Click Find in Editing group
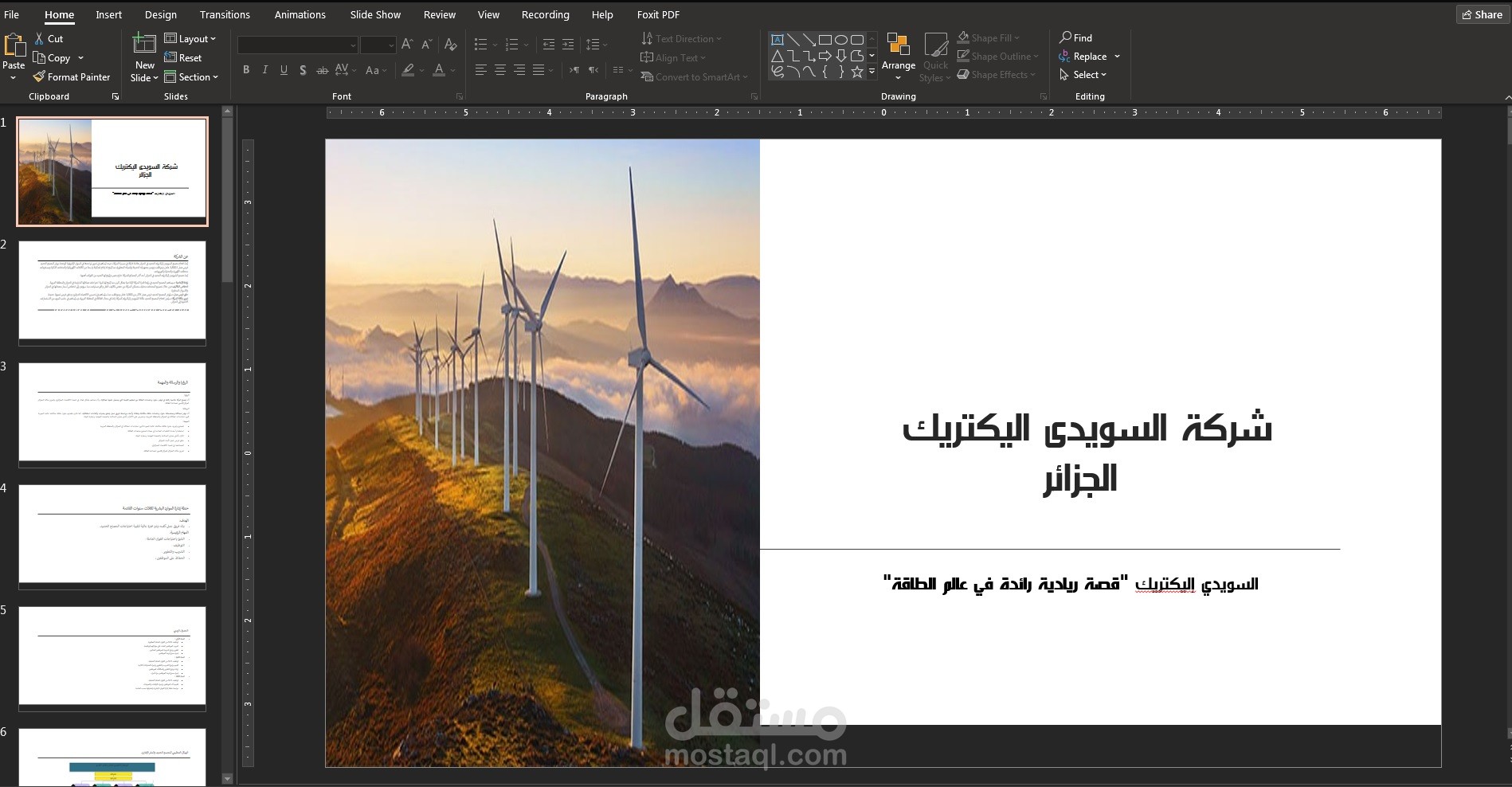This screenshot has height=787, width=1512. (1075, 37)
